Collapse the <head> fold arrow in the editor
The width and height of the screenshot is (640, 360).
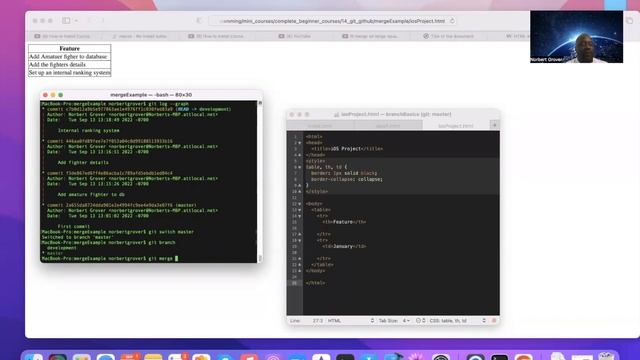coord(300,143)
